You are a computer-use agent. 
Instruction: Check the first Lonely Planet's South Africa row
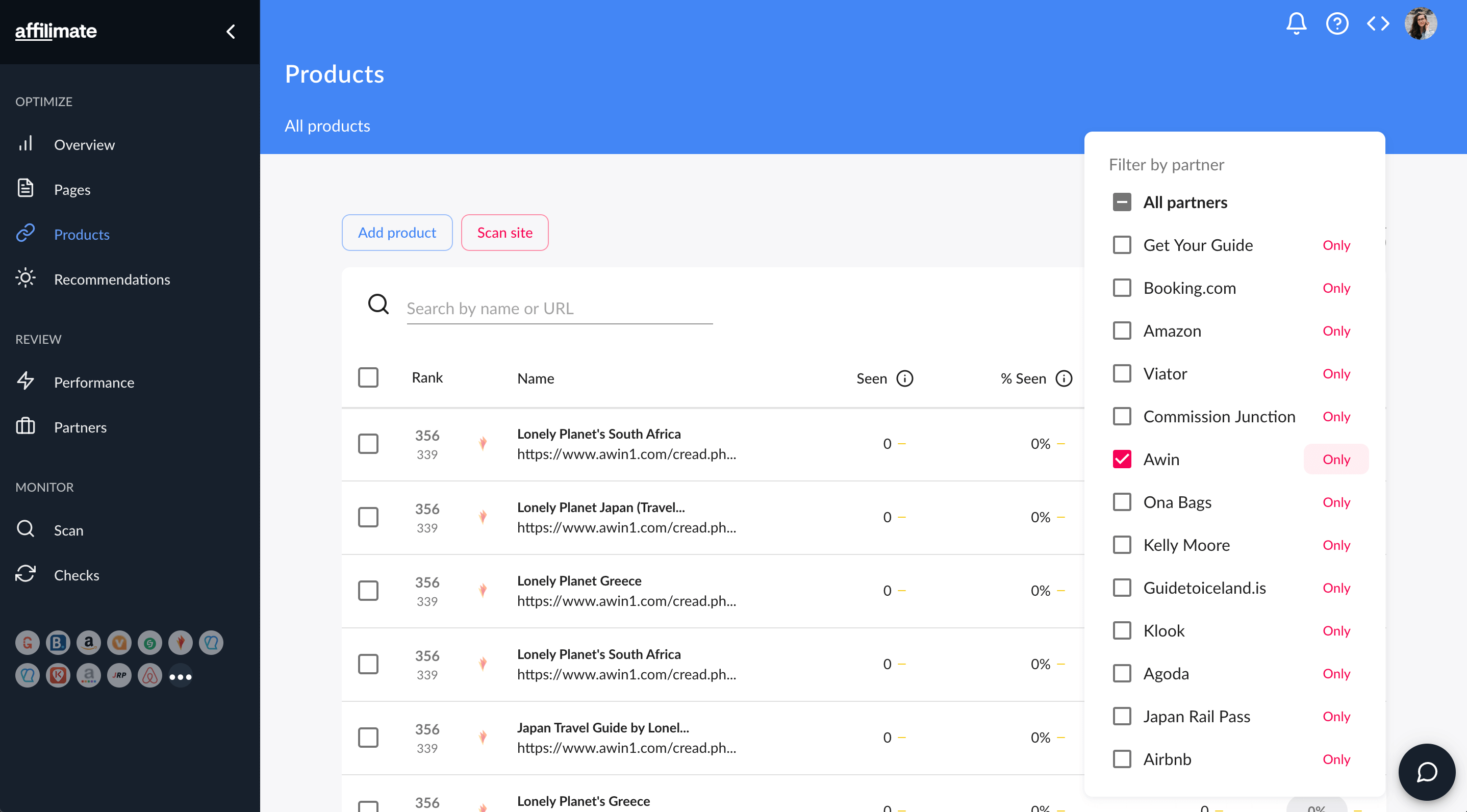[368, 444]
